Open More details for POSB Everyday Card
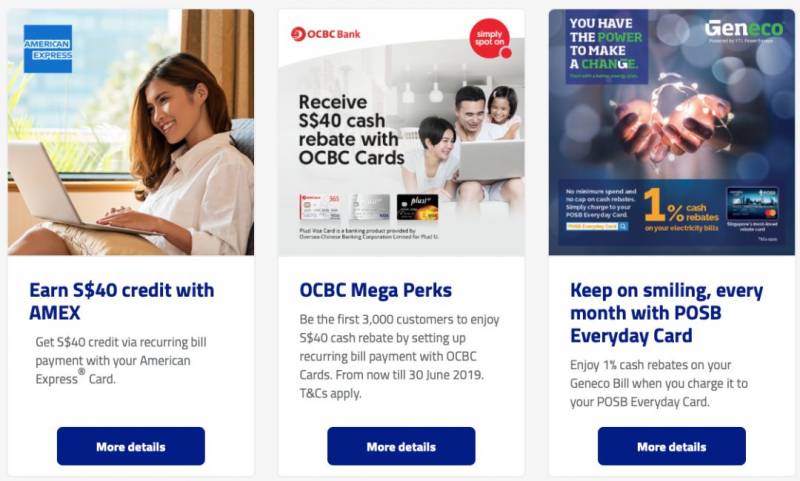 click(671, 446)
